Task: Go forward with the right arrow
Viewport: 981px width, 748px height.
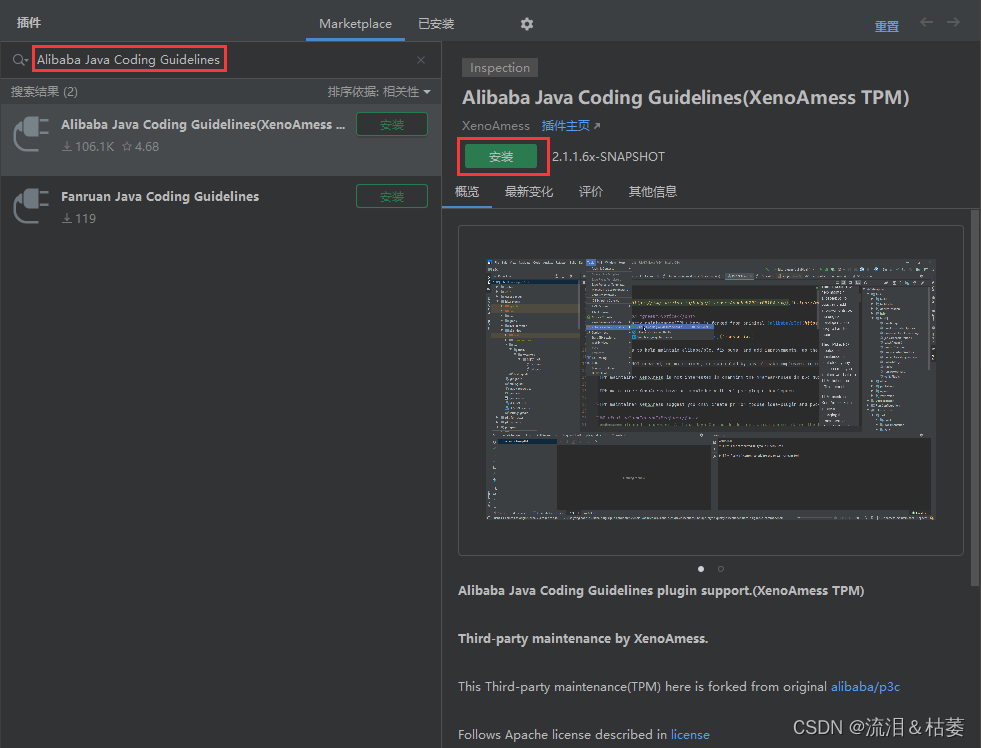Action: click(953, 23)
